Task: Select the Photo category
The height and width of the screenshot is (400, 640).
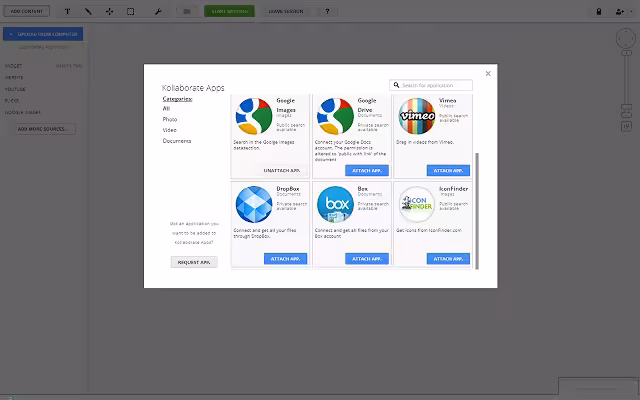Action: (170, 119)
